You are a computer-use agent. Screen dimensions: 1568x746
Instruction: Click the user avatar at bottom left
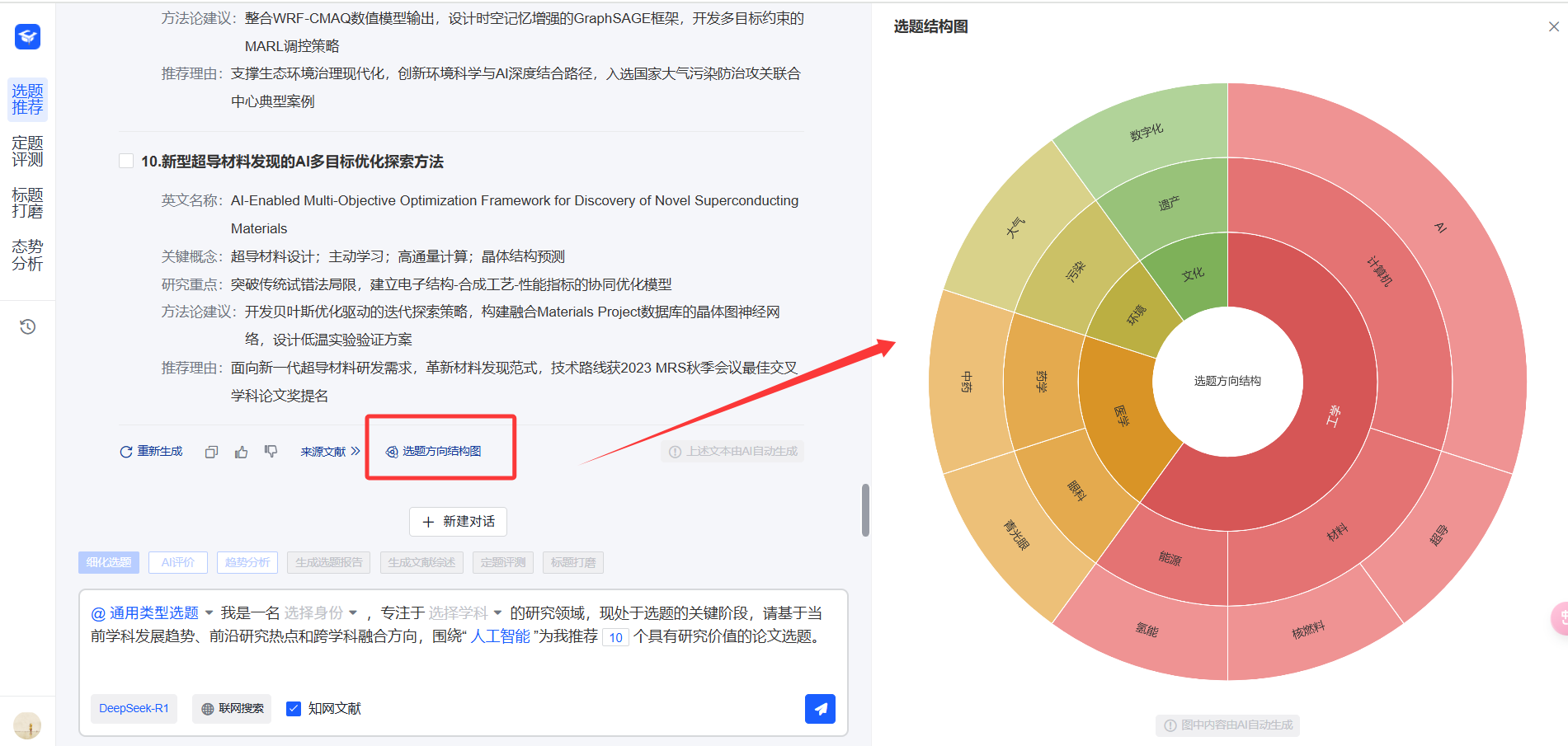(x=27, y=725)
